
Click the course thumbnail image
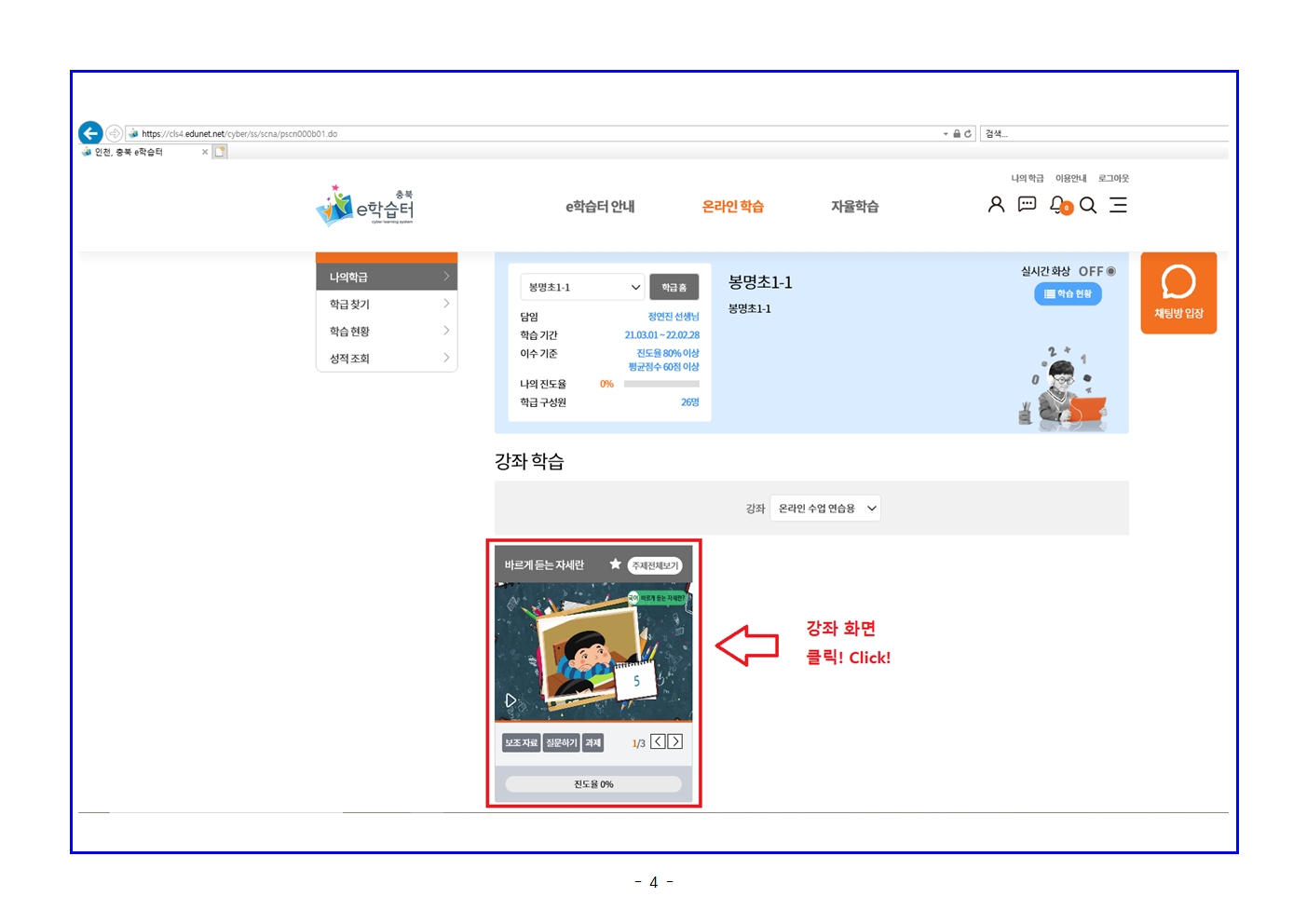click(593, 652)
